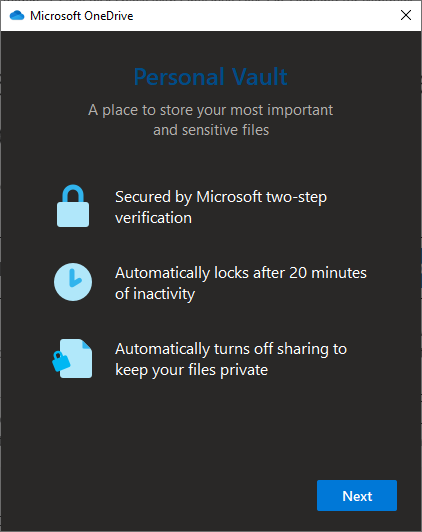Image resolution: width=422 pixels, height=532 pixels.
Task: Click the OneDrive cloud icon in title bar
Action: click(x=17, y=16)
